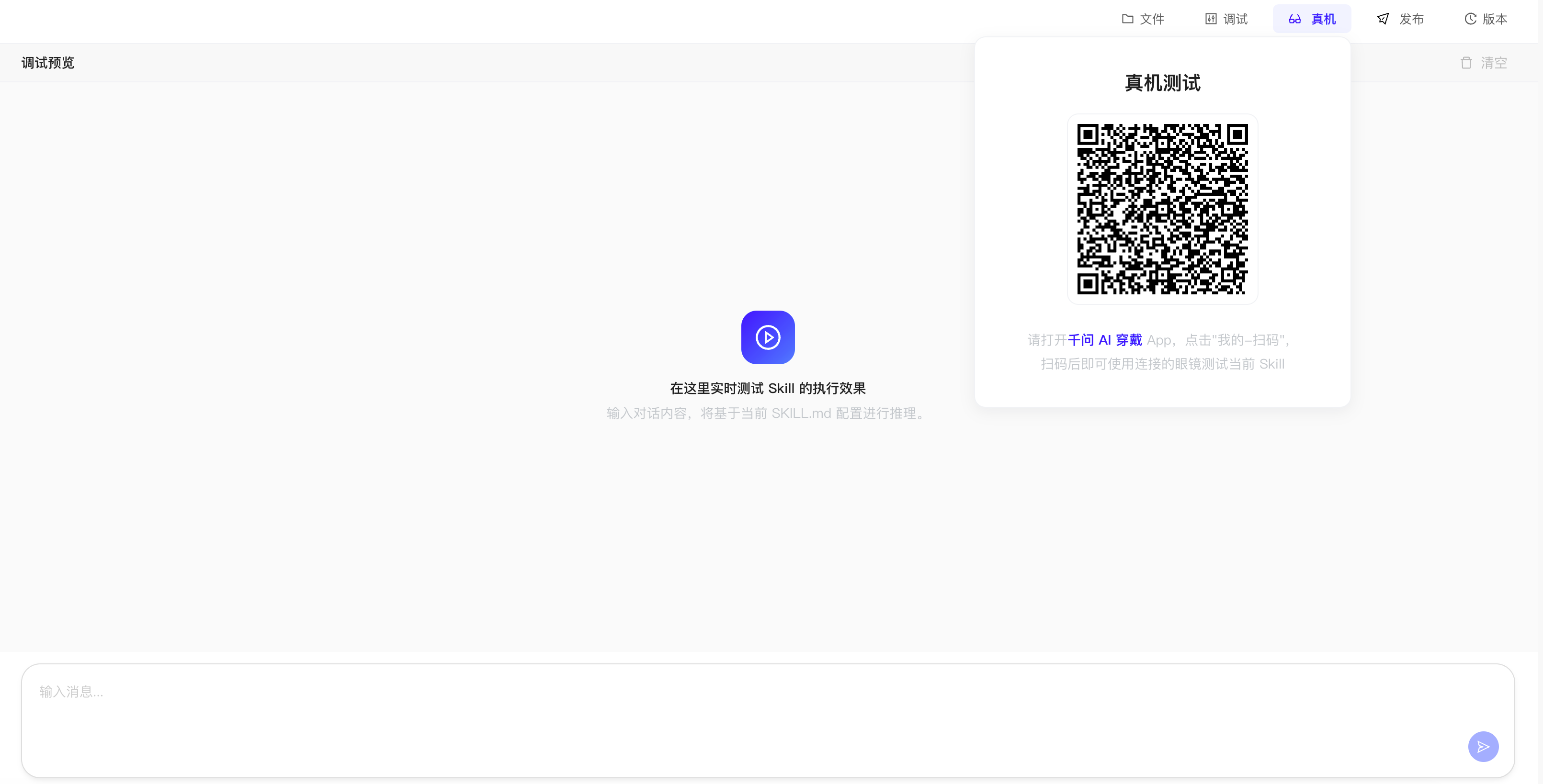Click the trash icon beside 清空
This screenshot has height=784, width=1543.
pos(1466,63)
